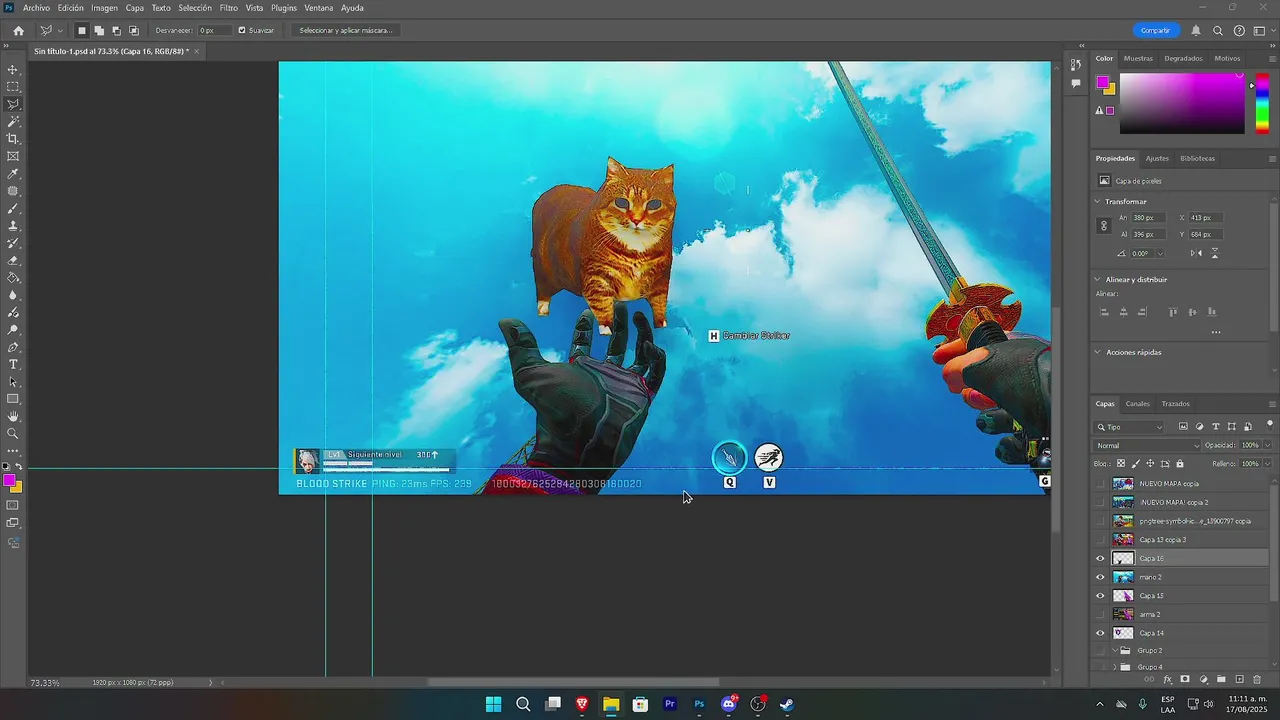Viewport: 1280px width, 720px height.
Task: Select the Move tool
Action: click(13, 70)
